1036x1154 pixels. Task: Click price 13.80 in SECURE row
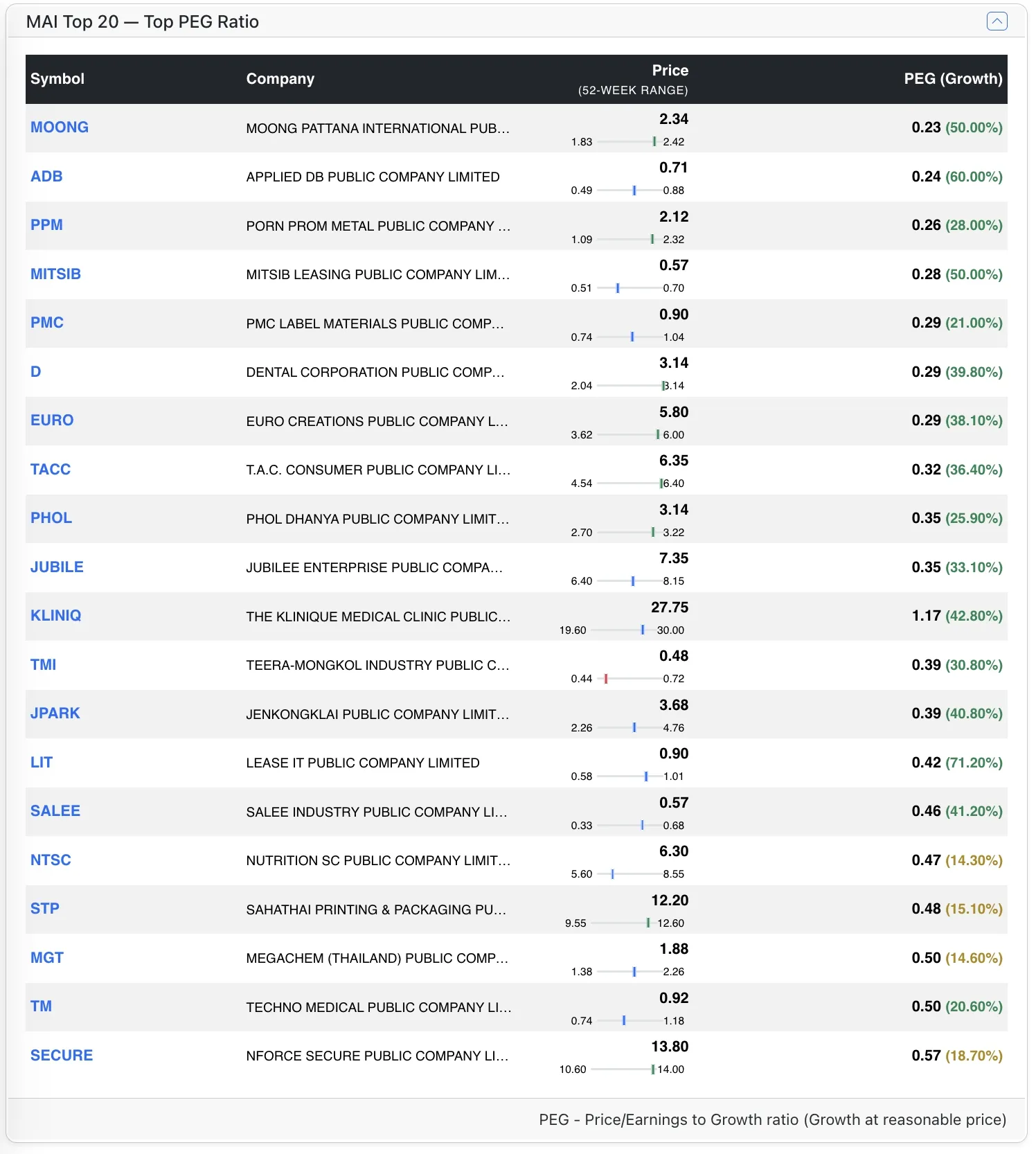670,1047
